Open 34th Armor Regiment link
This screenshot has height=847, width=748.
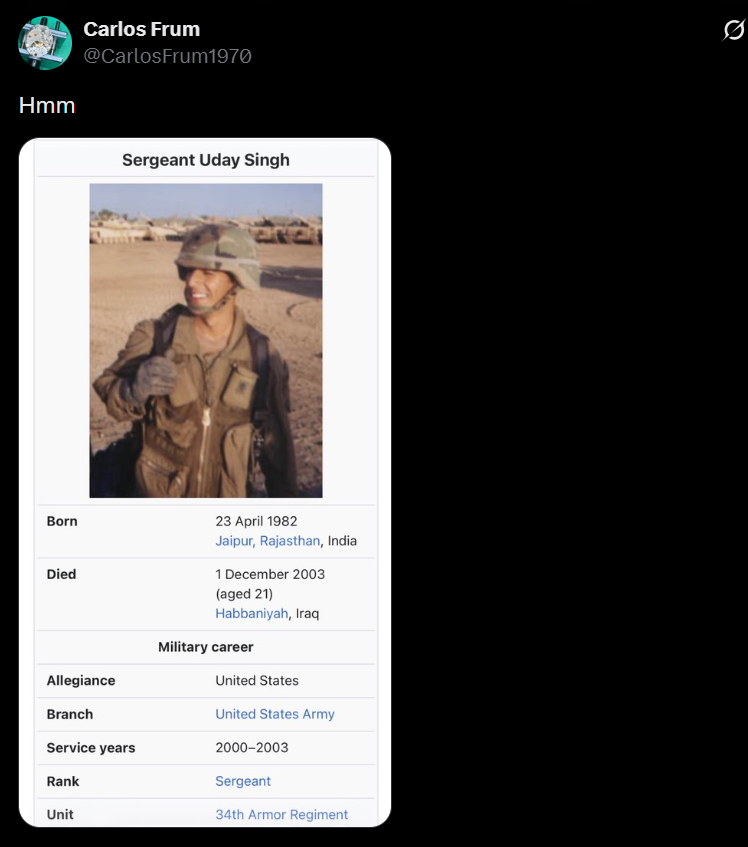tap(281, 815)
